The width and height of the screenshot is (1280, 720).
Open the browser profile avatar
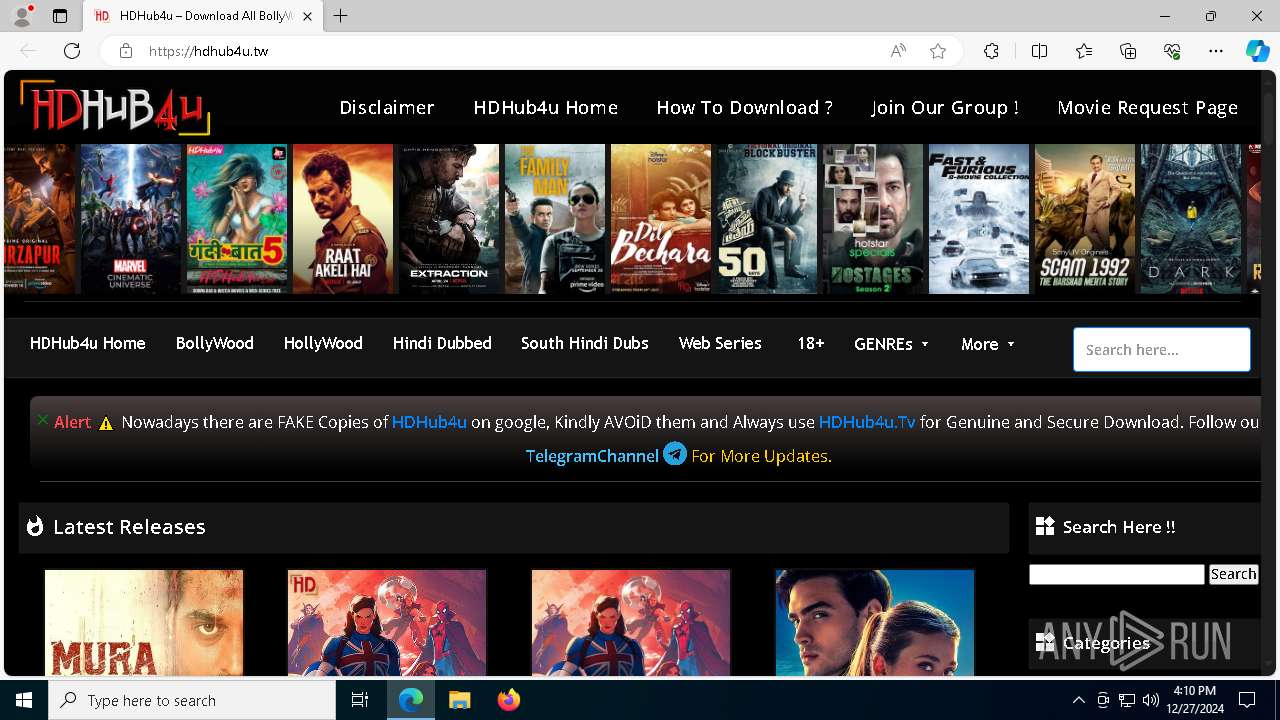(x=22, y=16)
